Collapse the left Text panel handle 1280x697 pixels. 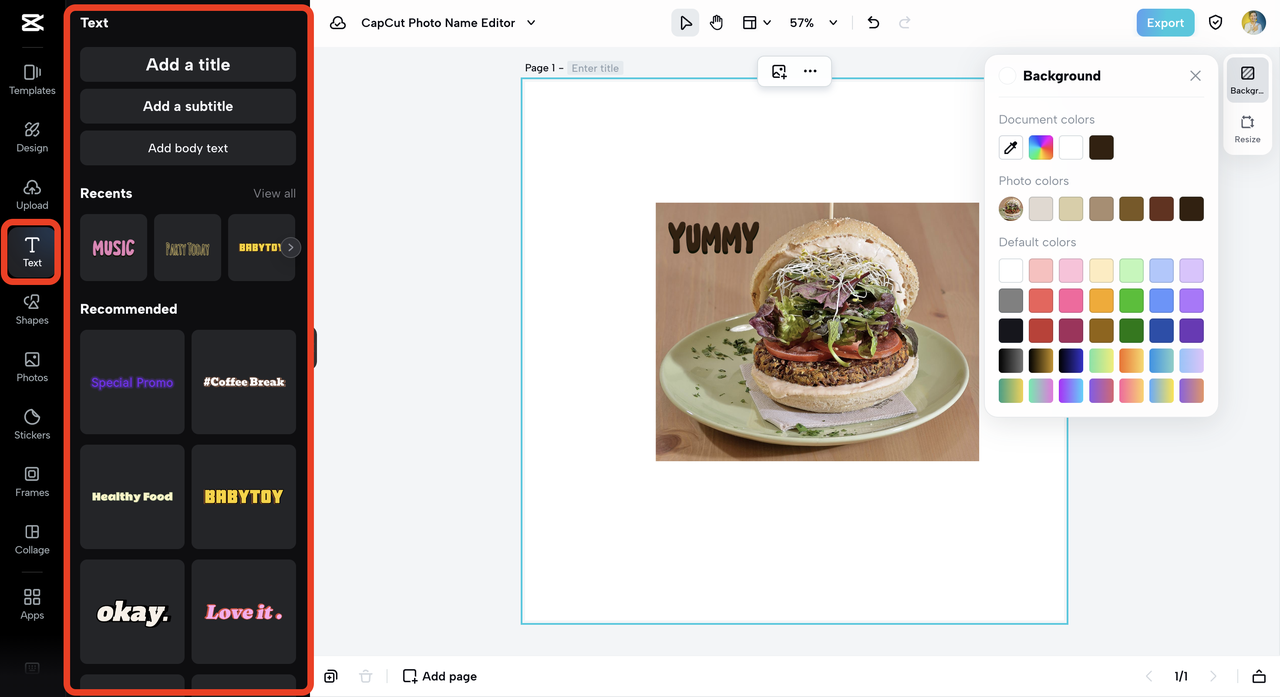(314, 348)
